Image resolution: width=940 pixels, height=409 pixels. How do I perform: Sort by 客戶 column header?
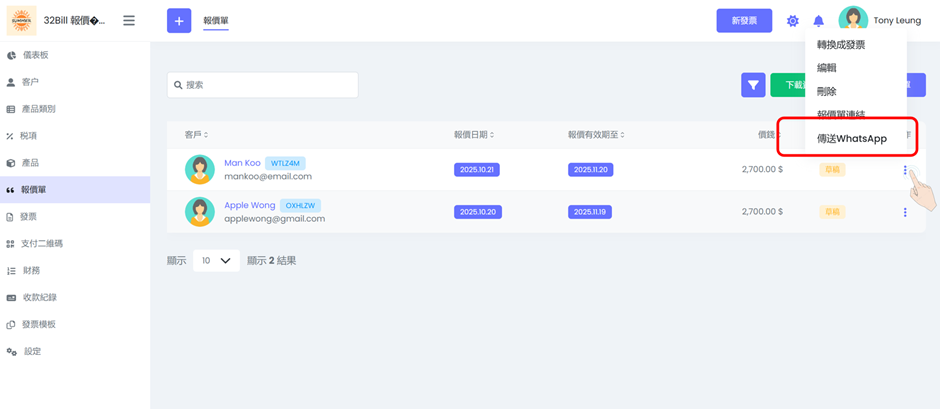[x=196, y=134]
